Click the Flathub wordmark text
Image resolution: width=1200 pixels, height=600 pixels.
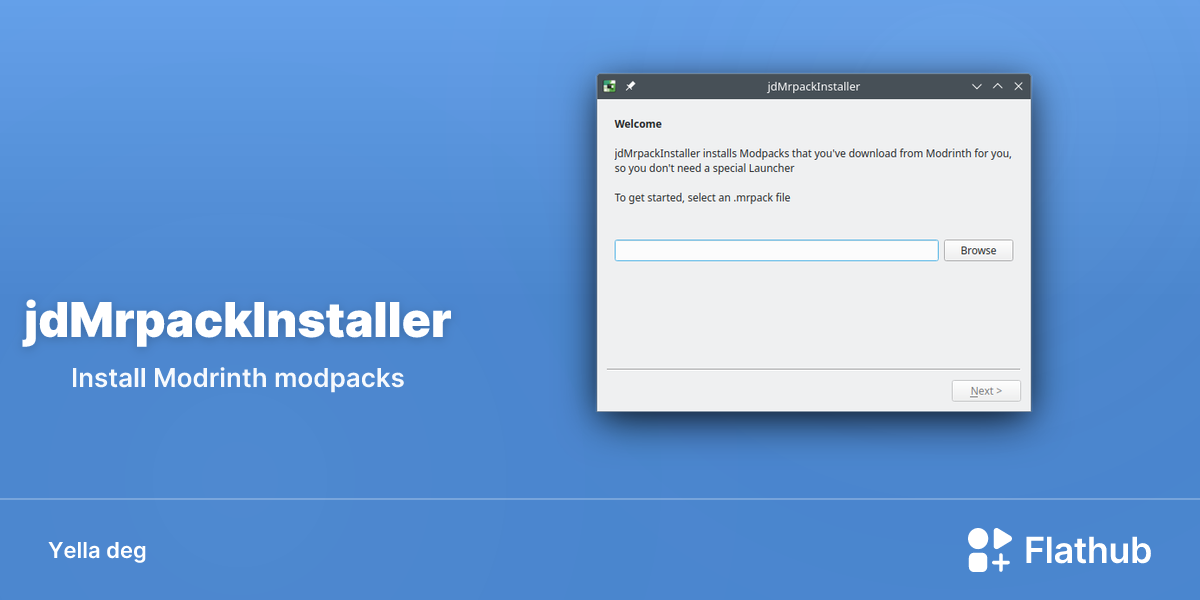[1088, 550]
